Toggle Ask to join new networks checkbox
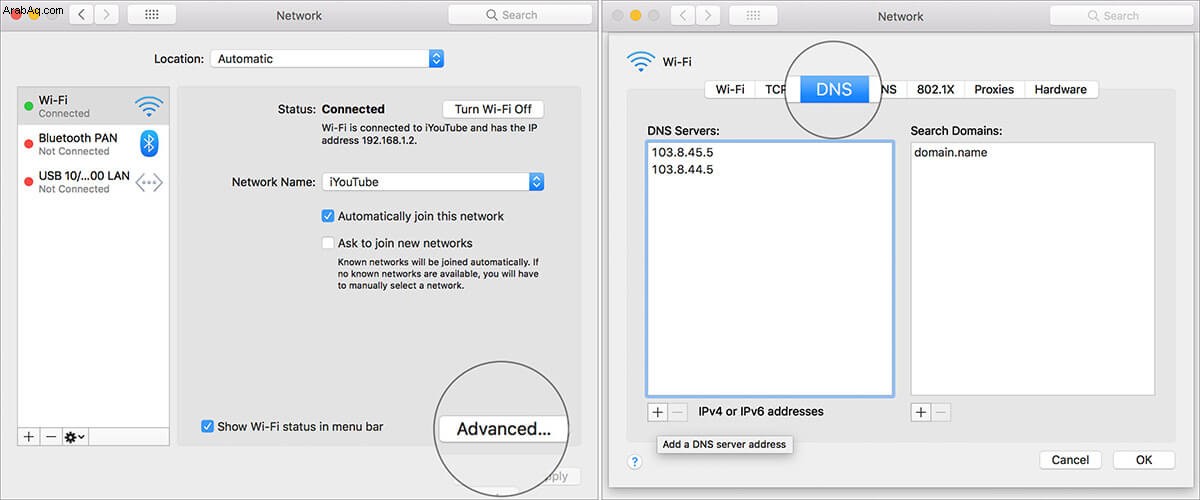The image size is (1200, 500). point(328,243)
